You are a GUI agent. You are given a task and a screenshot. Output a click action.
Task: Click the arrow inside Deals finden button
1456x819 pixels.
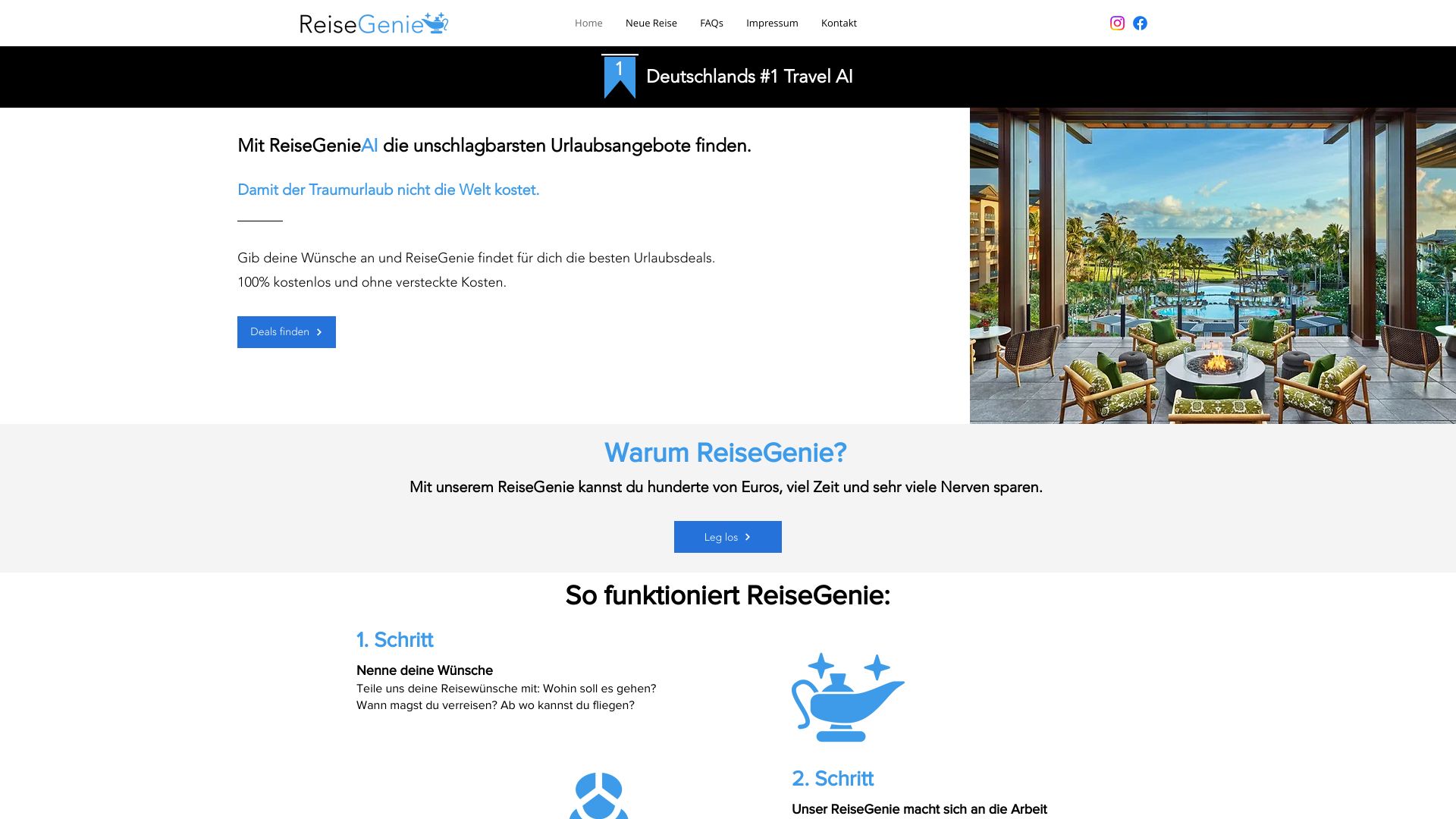tap(319, 331)
